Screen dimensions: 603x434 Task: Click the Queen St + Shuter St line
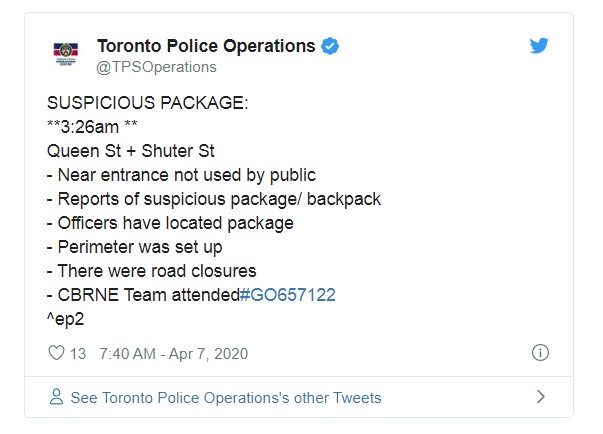[x=130, y=151]
